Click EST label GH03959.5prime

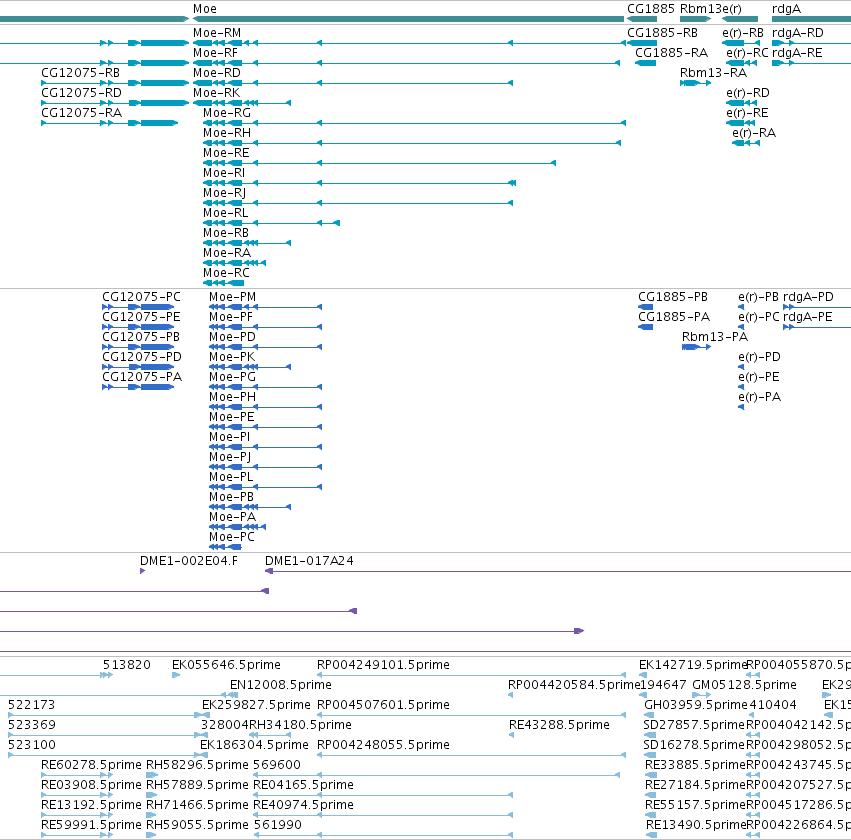tap(696, 705)
